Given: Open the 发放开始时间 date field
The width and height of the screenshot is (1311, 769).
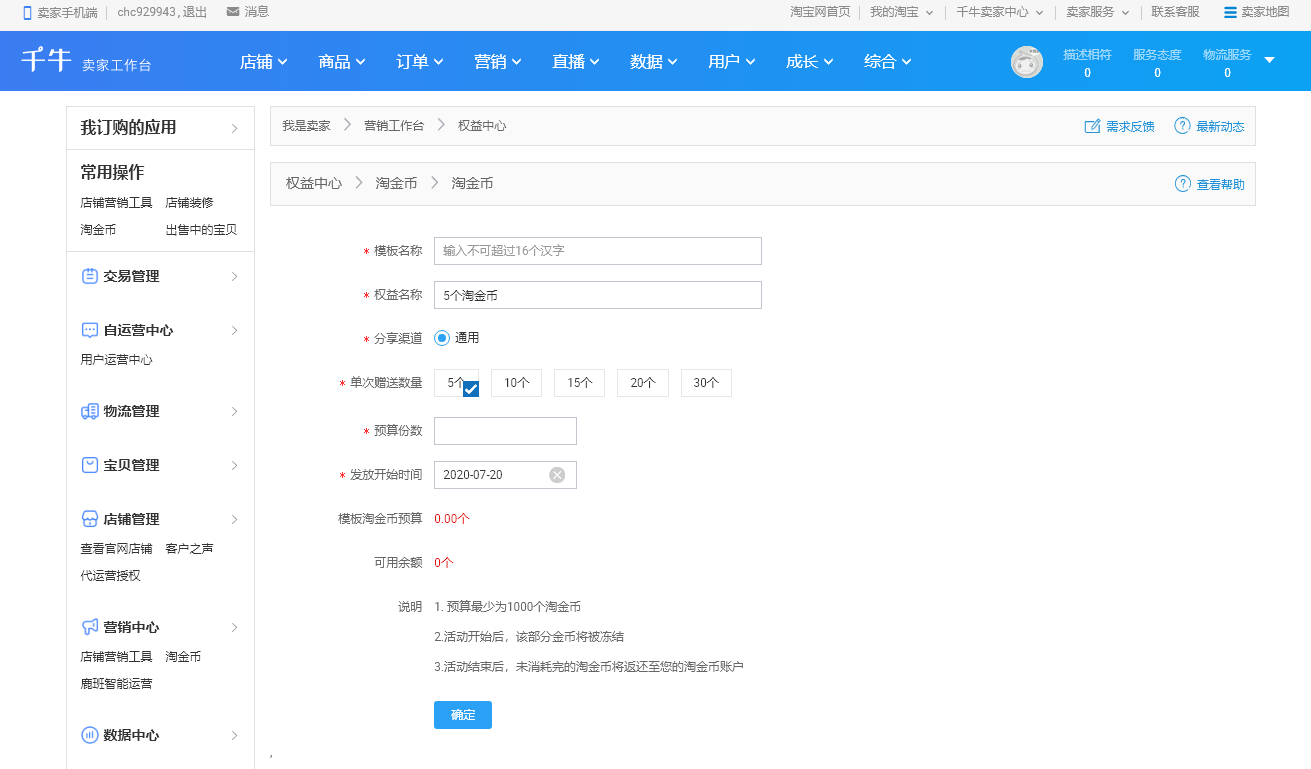Looking at the screenshot, I should coord(505,475).
